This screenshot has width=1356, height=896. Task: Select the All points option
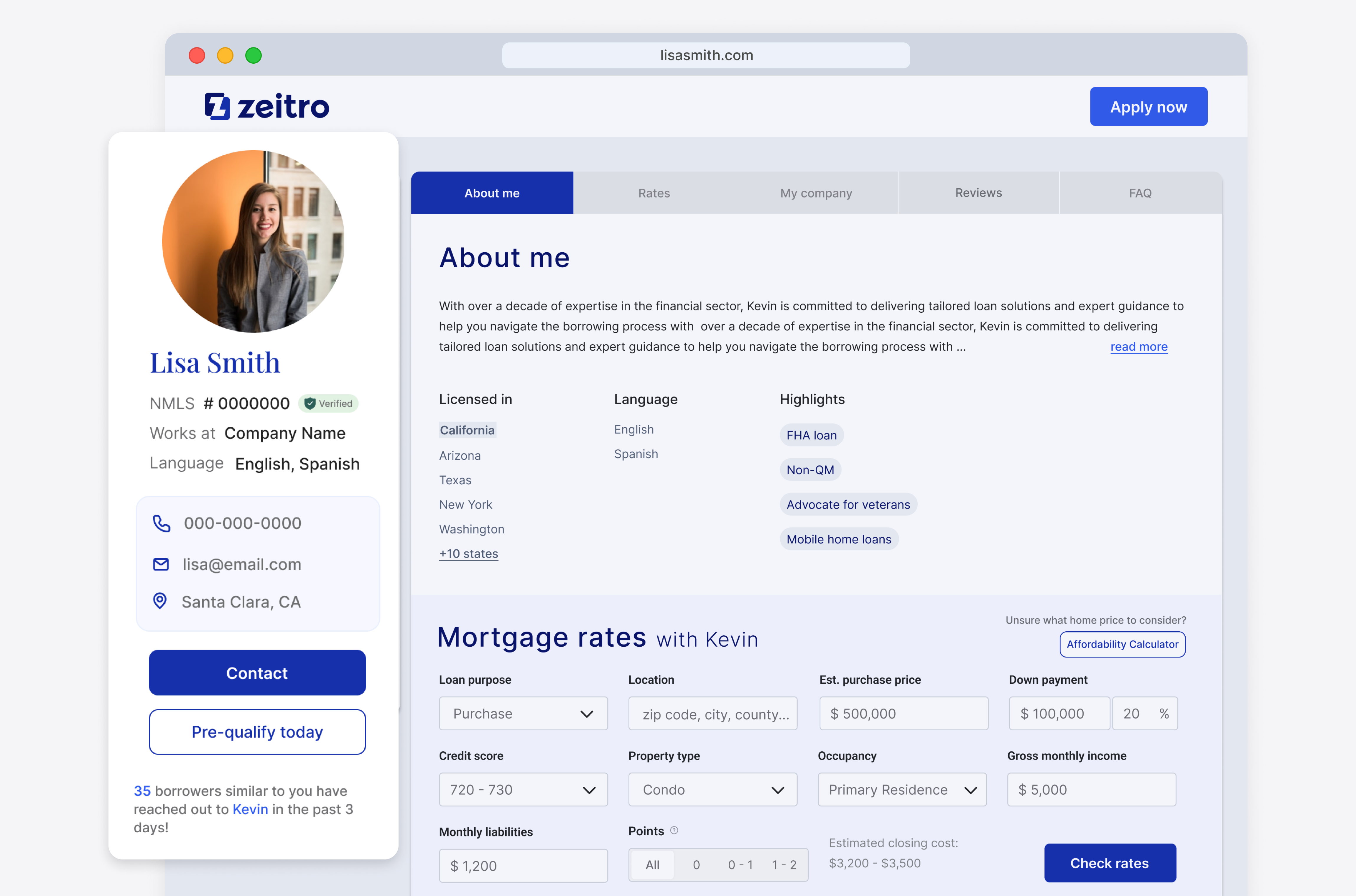coord(652,865)
